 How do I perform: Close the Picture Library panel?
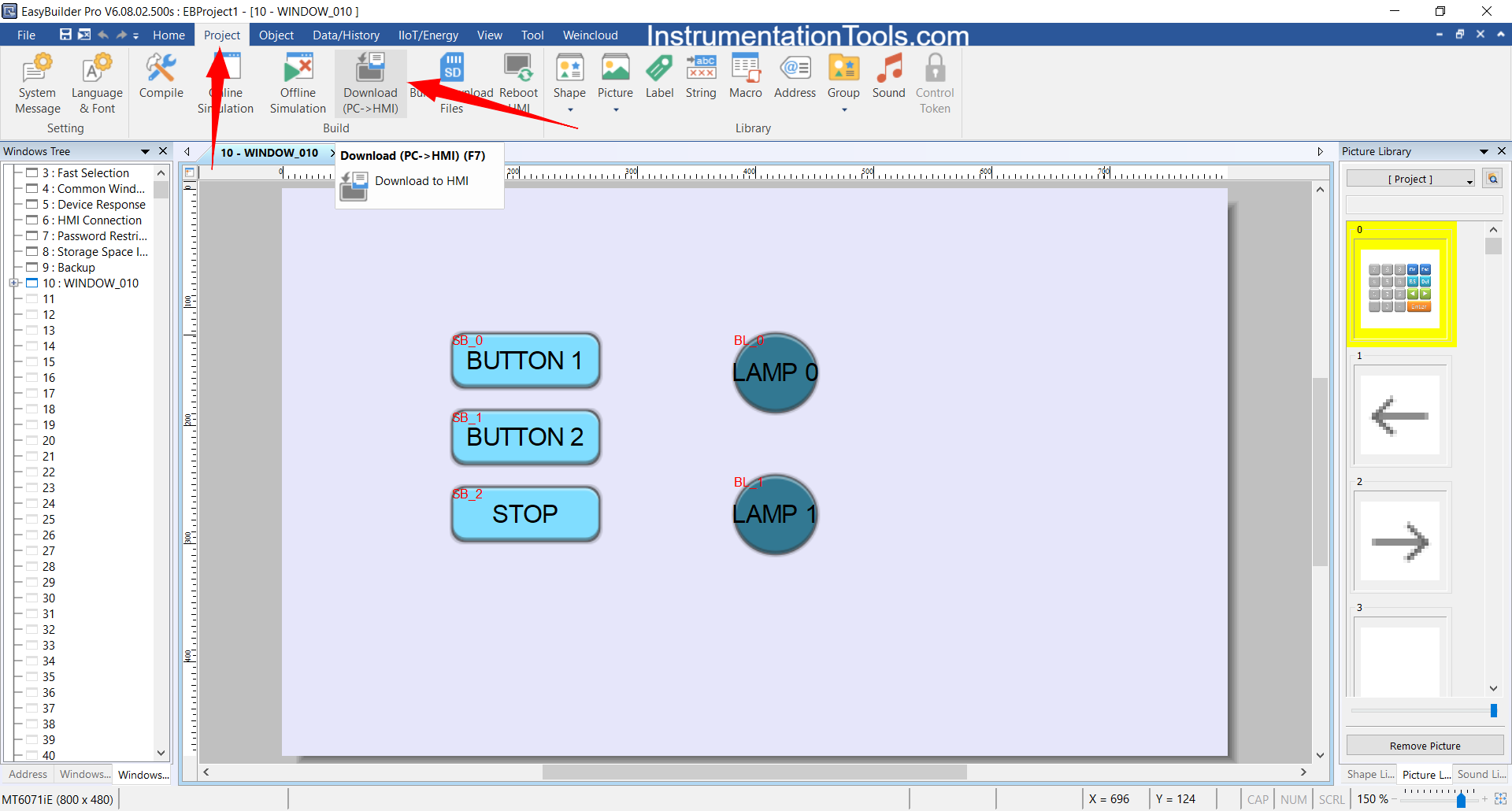1502,151
